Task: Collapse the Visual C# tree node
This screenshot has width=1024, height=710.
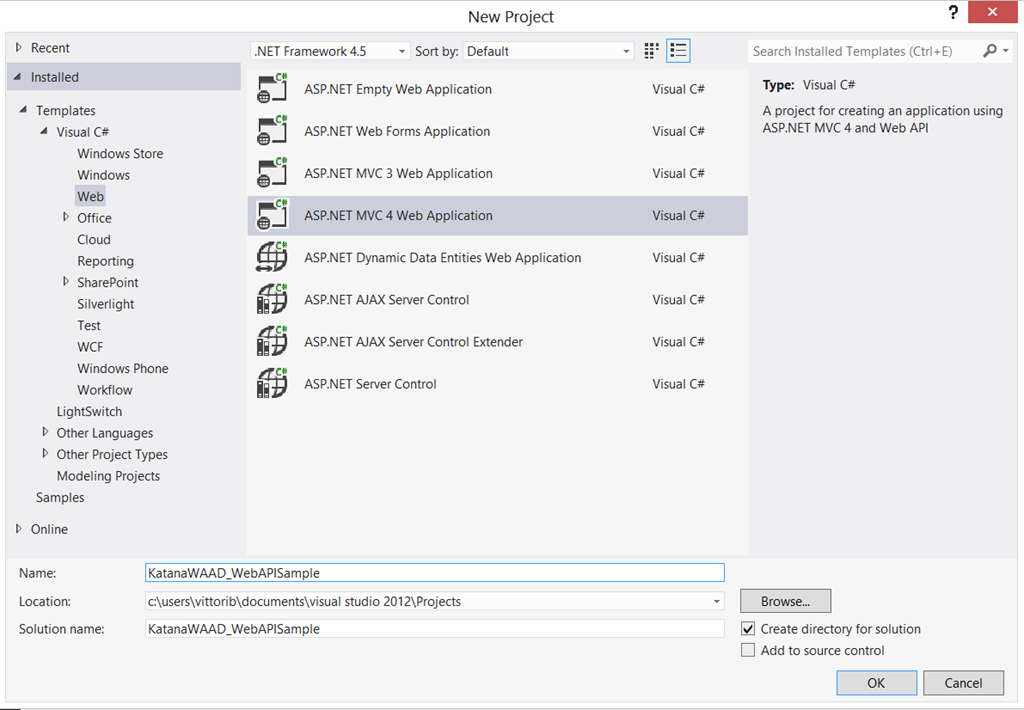Action: pos(44,132)
